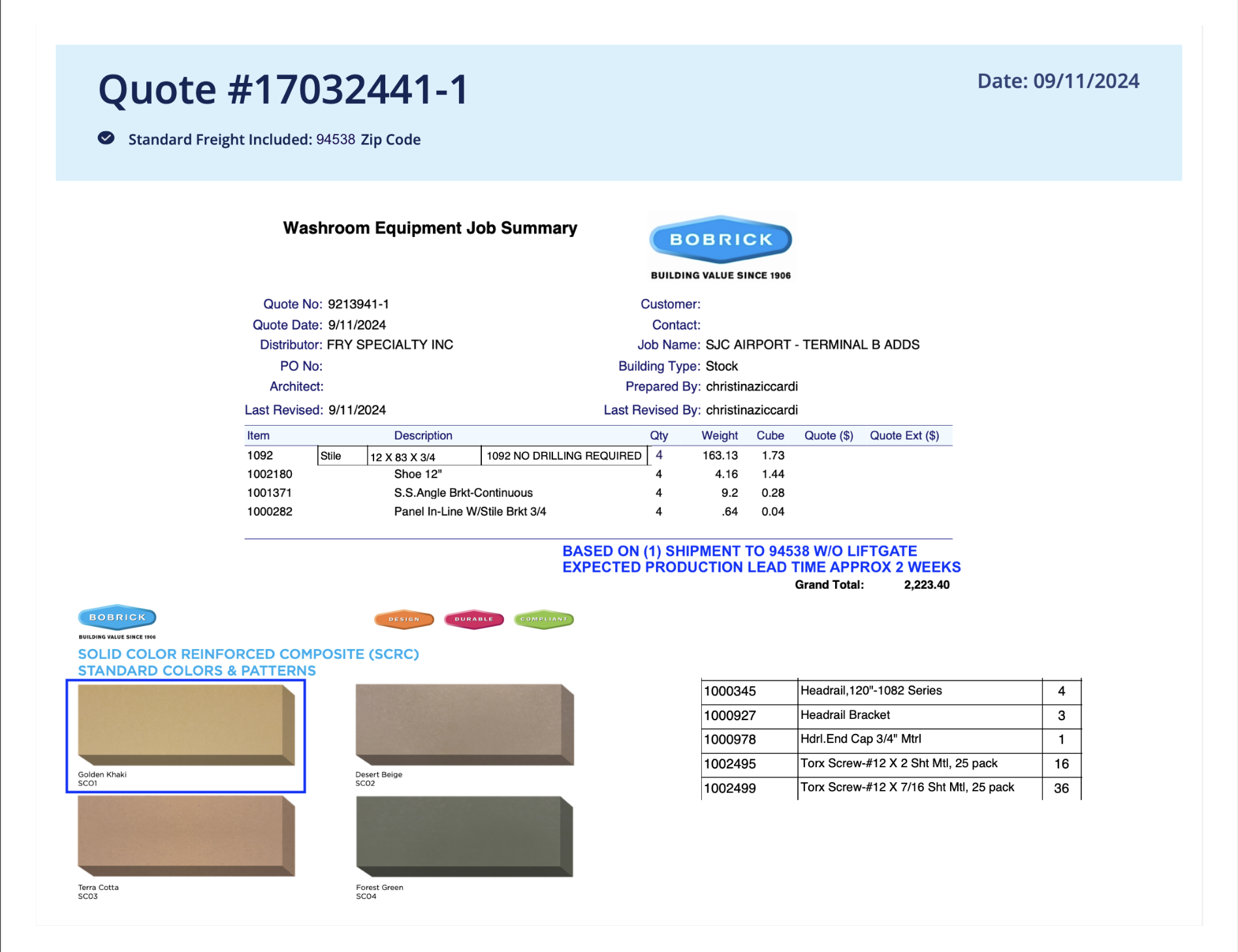Image resolution: width=1238 pixels, height=952 pixels.
Task: Select the Golden Khaki color swatch
Action: pos(186,725)
